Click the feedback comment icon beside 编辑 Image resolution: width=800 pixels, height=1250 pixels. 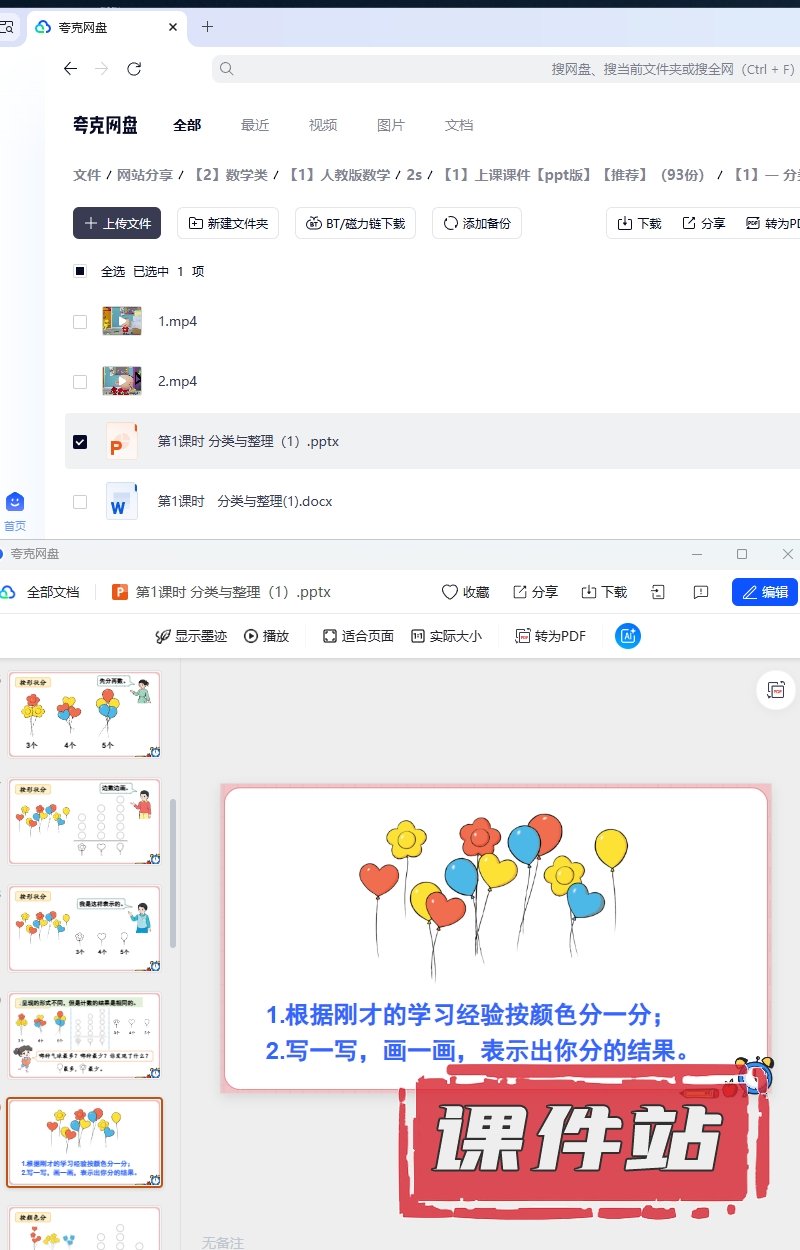(x=701, y=592)
